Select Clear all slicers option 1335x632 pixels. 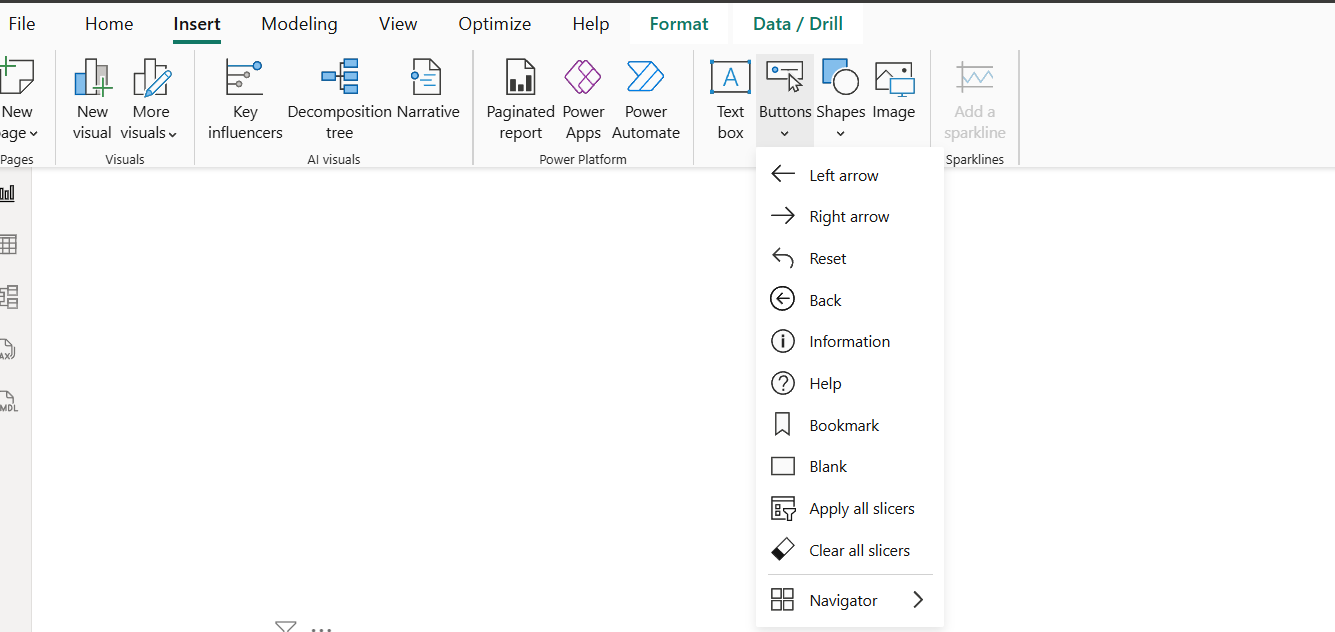click(858, 550)
